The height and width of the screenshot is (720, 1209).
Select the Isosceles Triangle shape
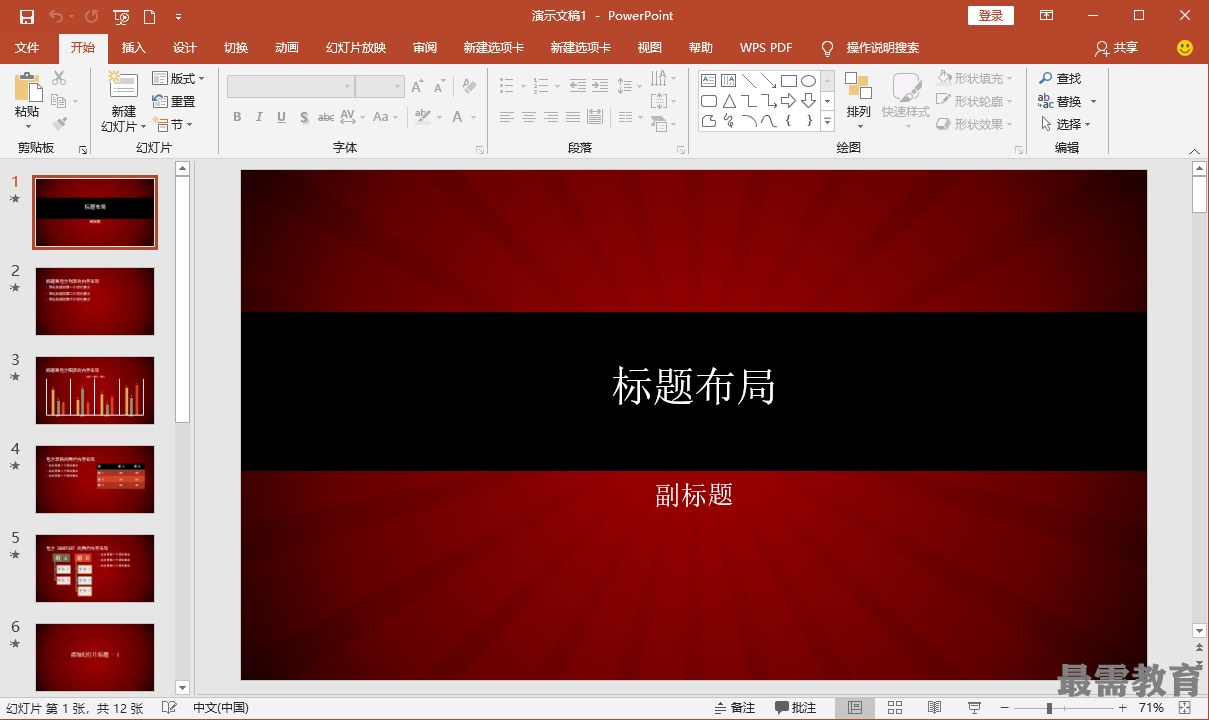coord(728,101)
